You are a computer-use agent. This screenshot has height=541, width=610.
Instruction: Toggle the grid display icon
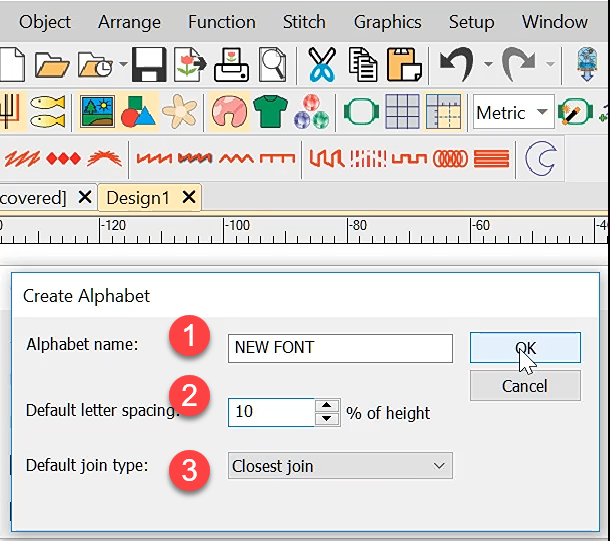[402, 112]
